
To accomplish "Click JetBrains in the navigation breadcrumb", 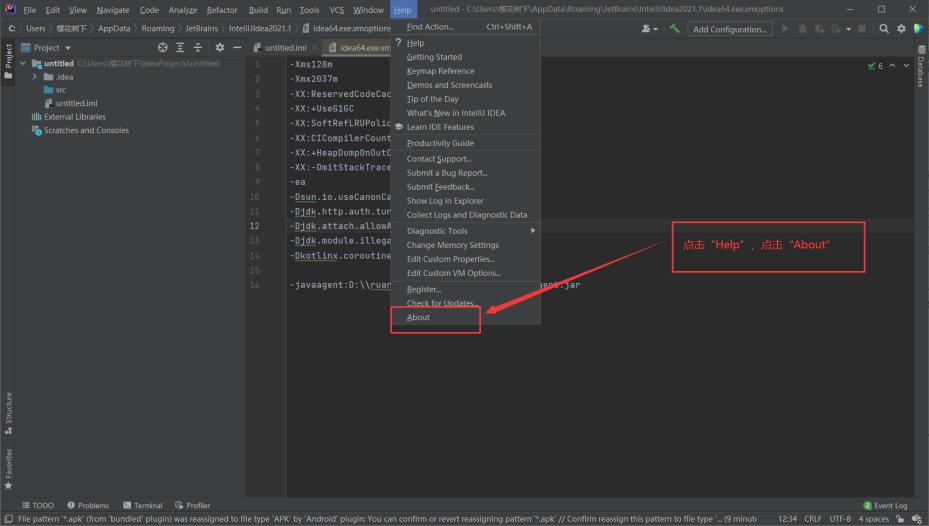I will (201, 28).
